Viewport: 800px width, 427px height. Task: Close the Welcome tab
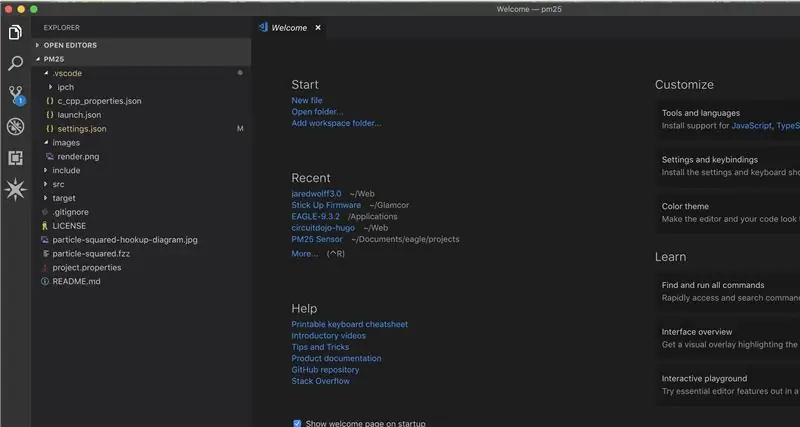coord(318,28)
